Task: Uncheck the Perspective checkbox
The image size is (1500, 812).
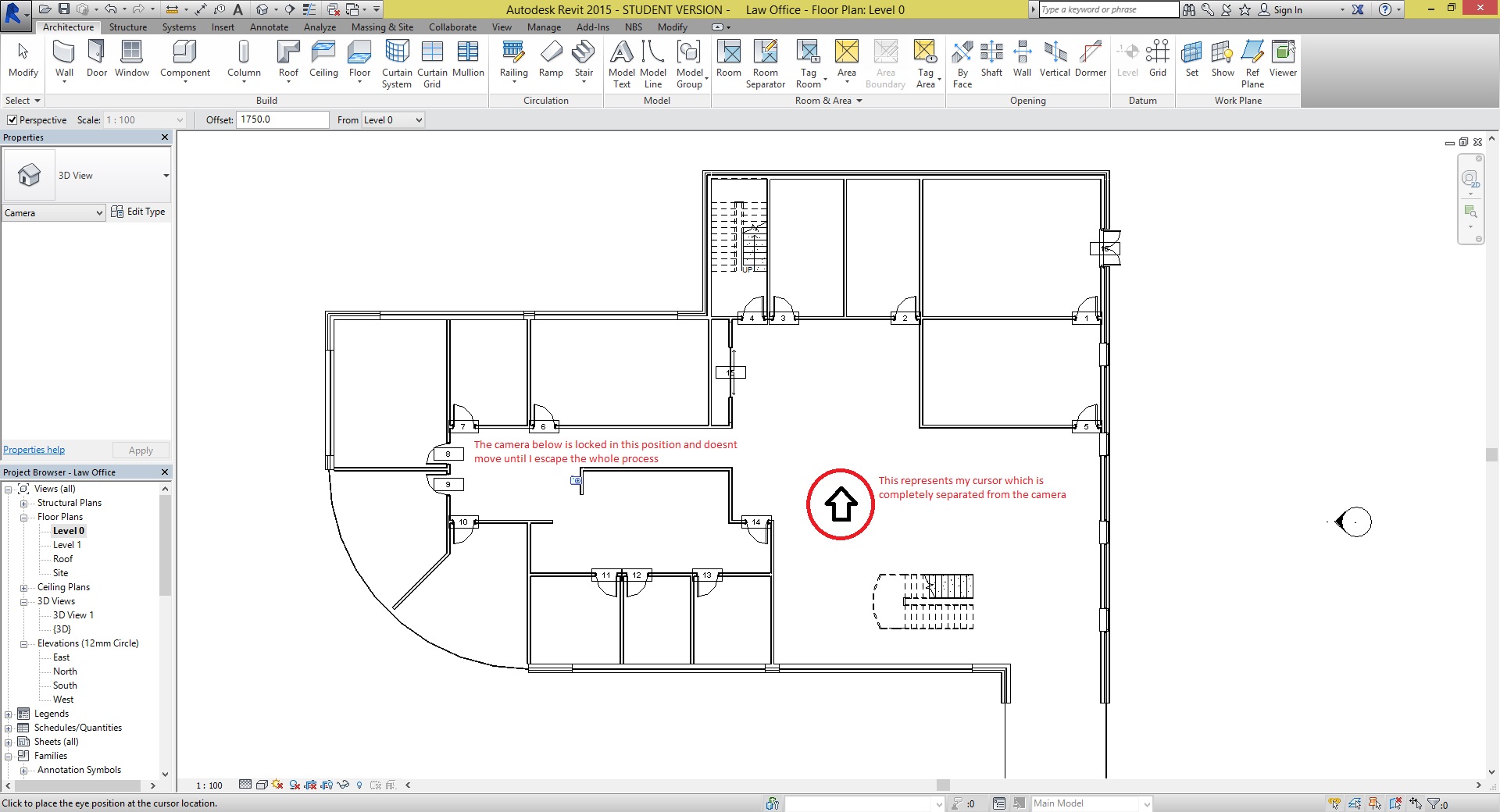Action: [12, 120]
